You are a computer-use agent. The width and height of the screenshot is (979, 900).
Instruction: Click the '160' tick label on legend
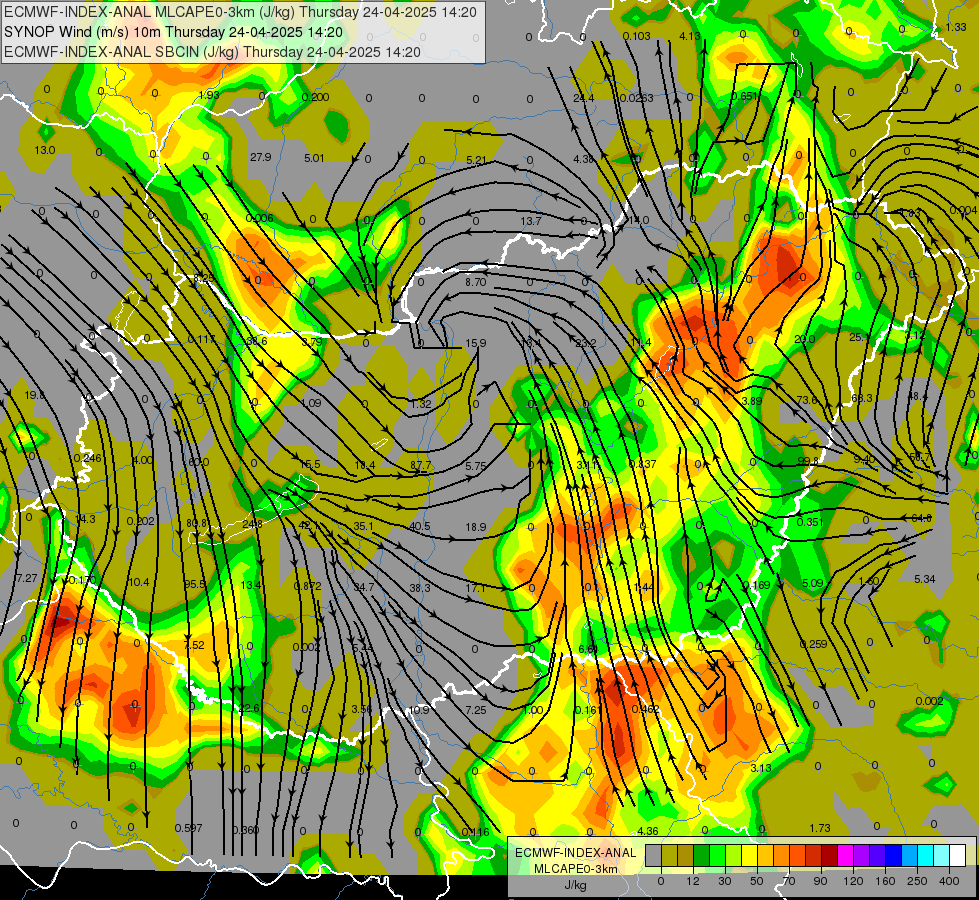tap(885, 881)
